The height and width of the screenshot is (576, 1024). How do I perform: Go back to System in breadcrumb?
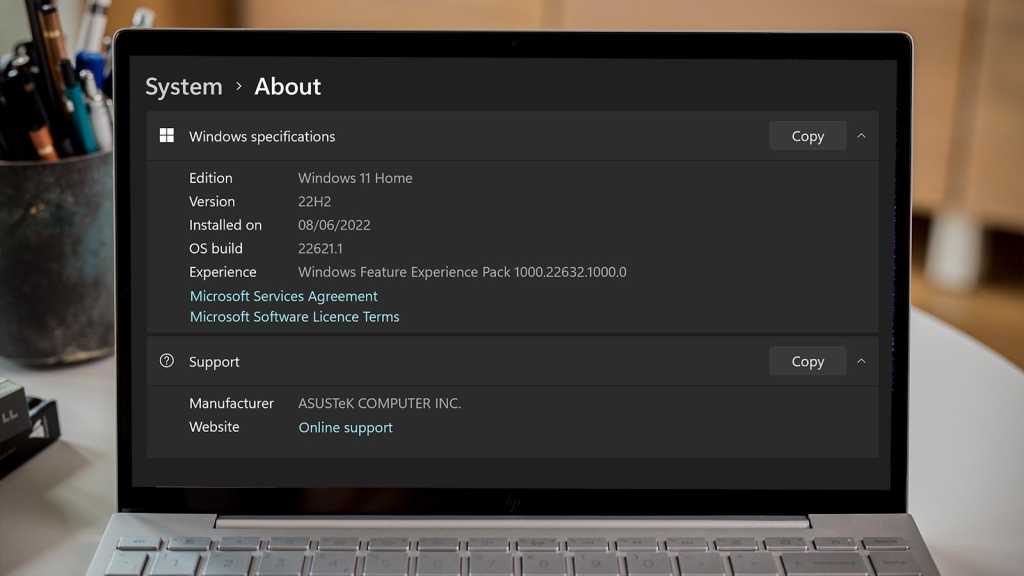point(184,87)
